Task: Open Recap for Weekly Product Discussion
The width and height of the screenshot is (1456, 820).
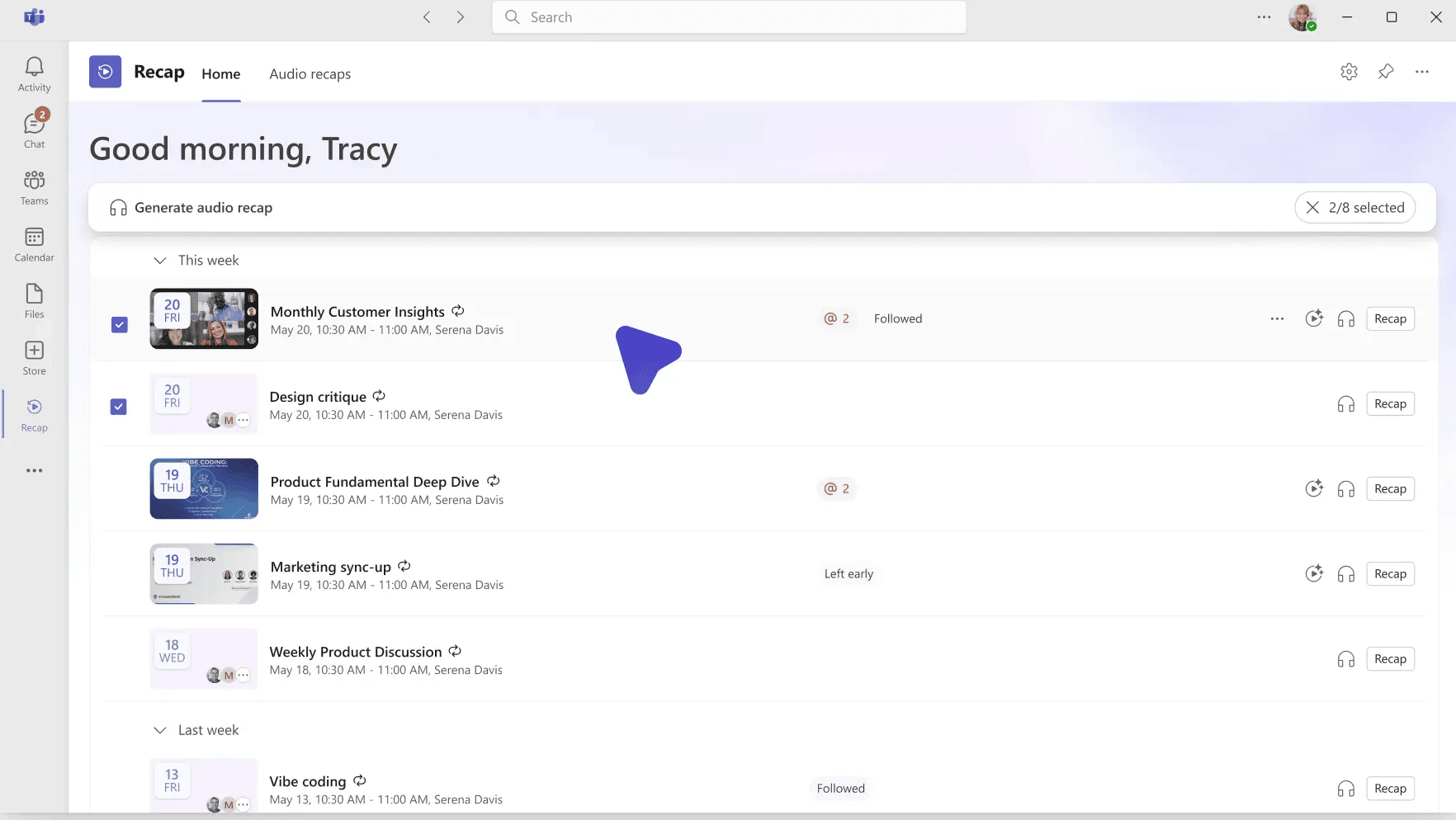Action: tap(1390, 658)
